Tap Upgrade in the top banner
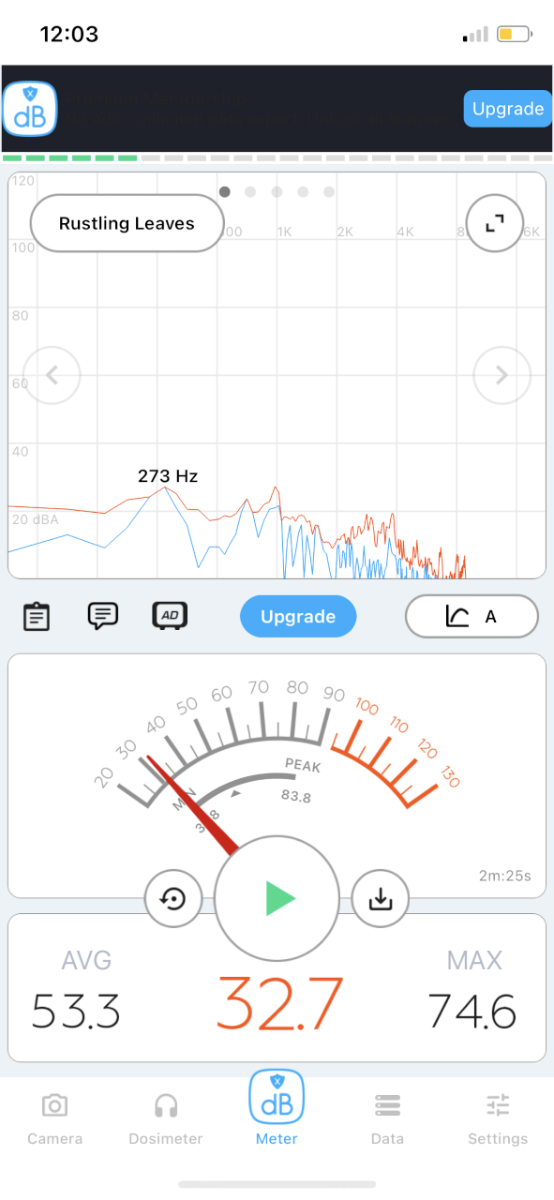This screenshot has height=1200, width=554. point(508,109)
